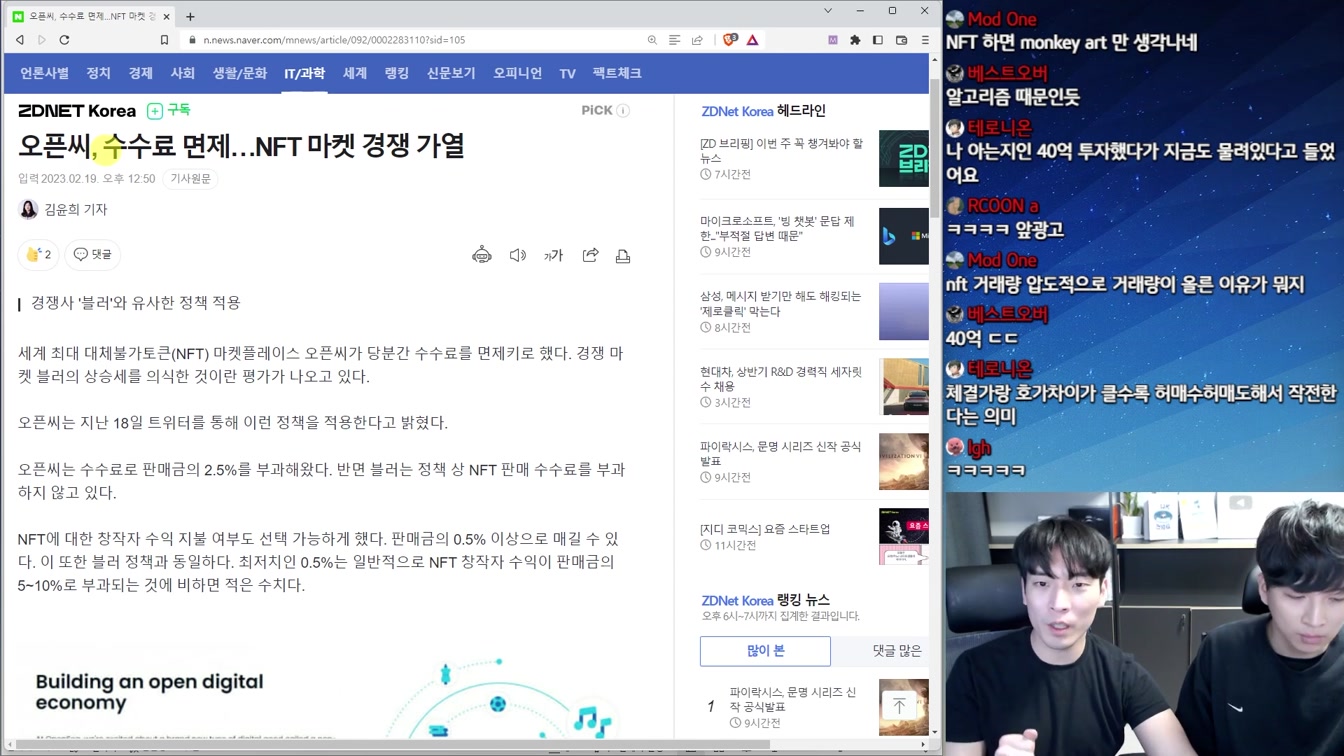Open the tab search dropdown arrow

(x=828, y=11)
